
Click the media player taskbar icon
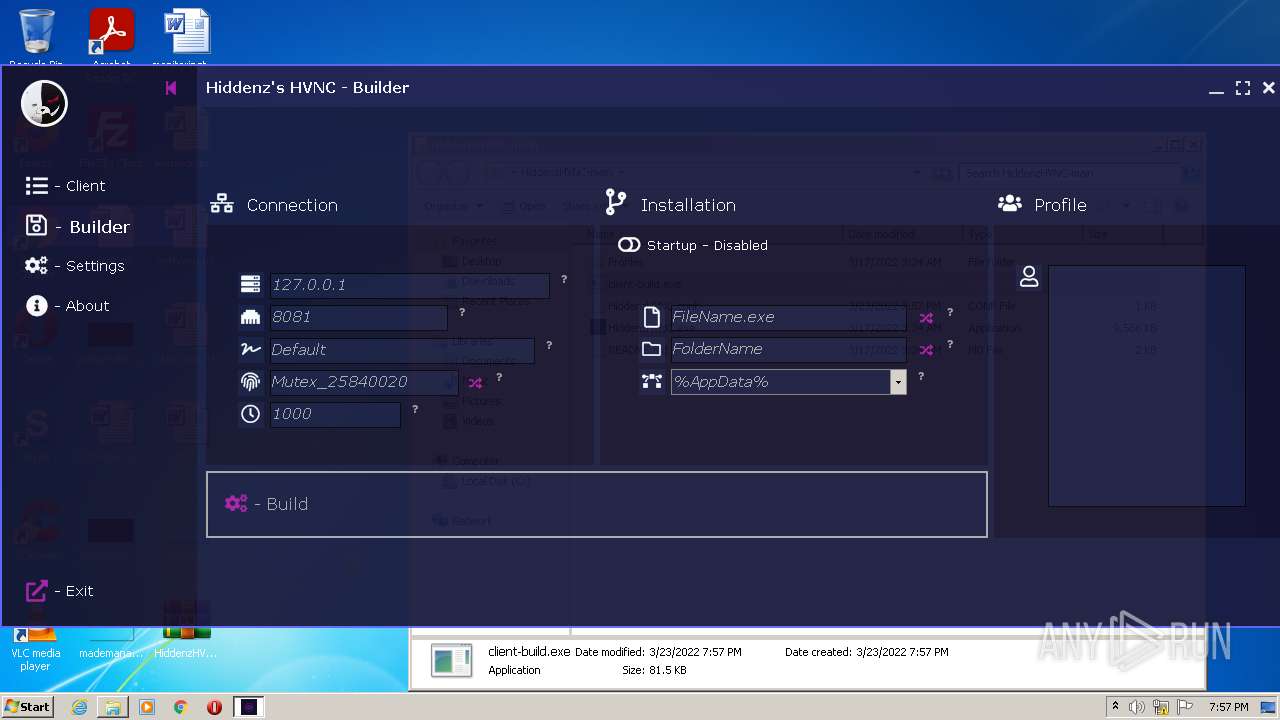(x=147, y=707)
